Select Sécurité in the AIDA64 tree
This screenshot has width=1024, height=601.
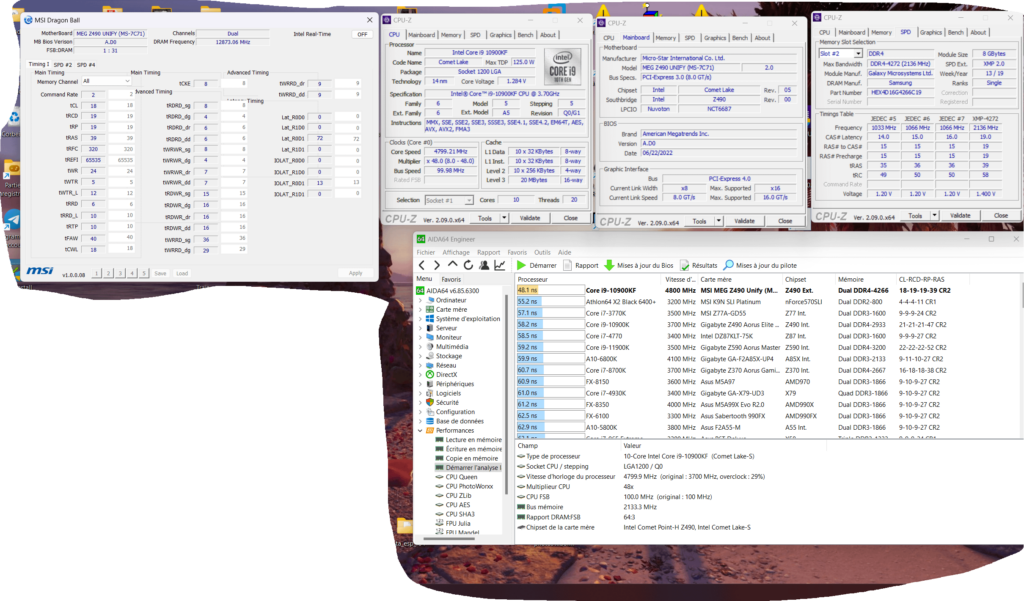click(447, 402)
